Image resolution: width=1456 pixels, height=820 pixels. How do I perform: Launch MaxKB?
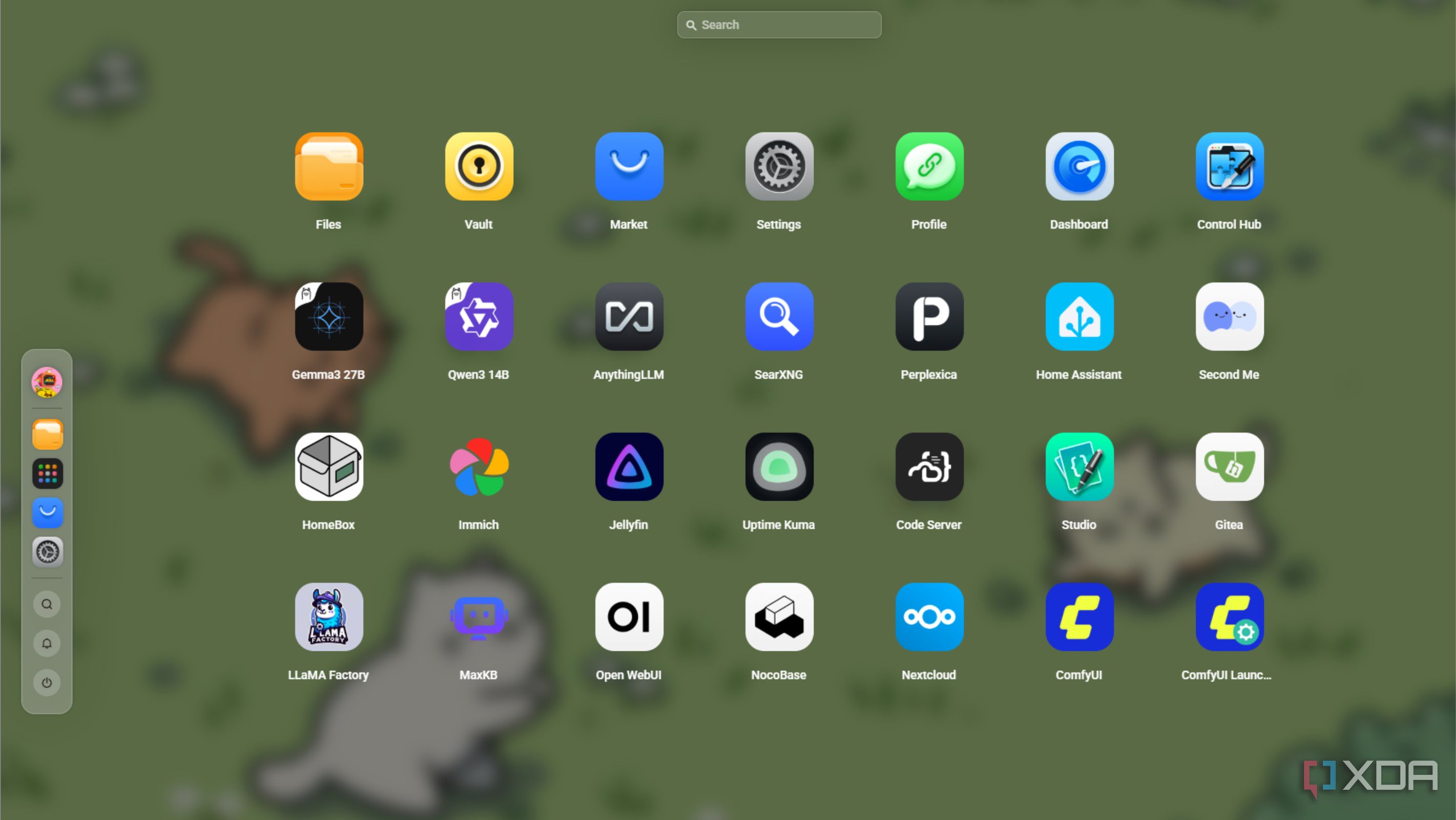pos(479,617)
